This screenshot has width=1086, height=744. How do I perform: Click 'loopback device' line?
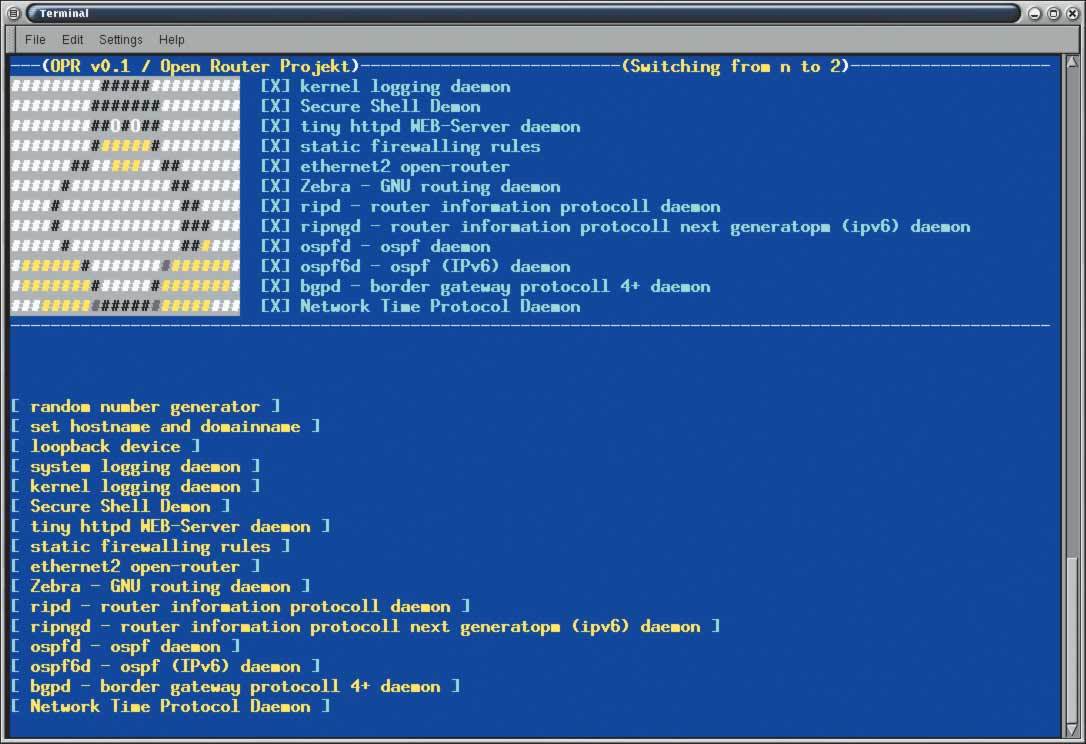pyautogui.click(x=105, y=447)
